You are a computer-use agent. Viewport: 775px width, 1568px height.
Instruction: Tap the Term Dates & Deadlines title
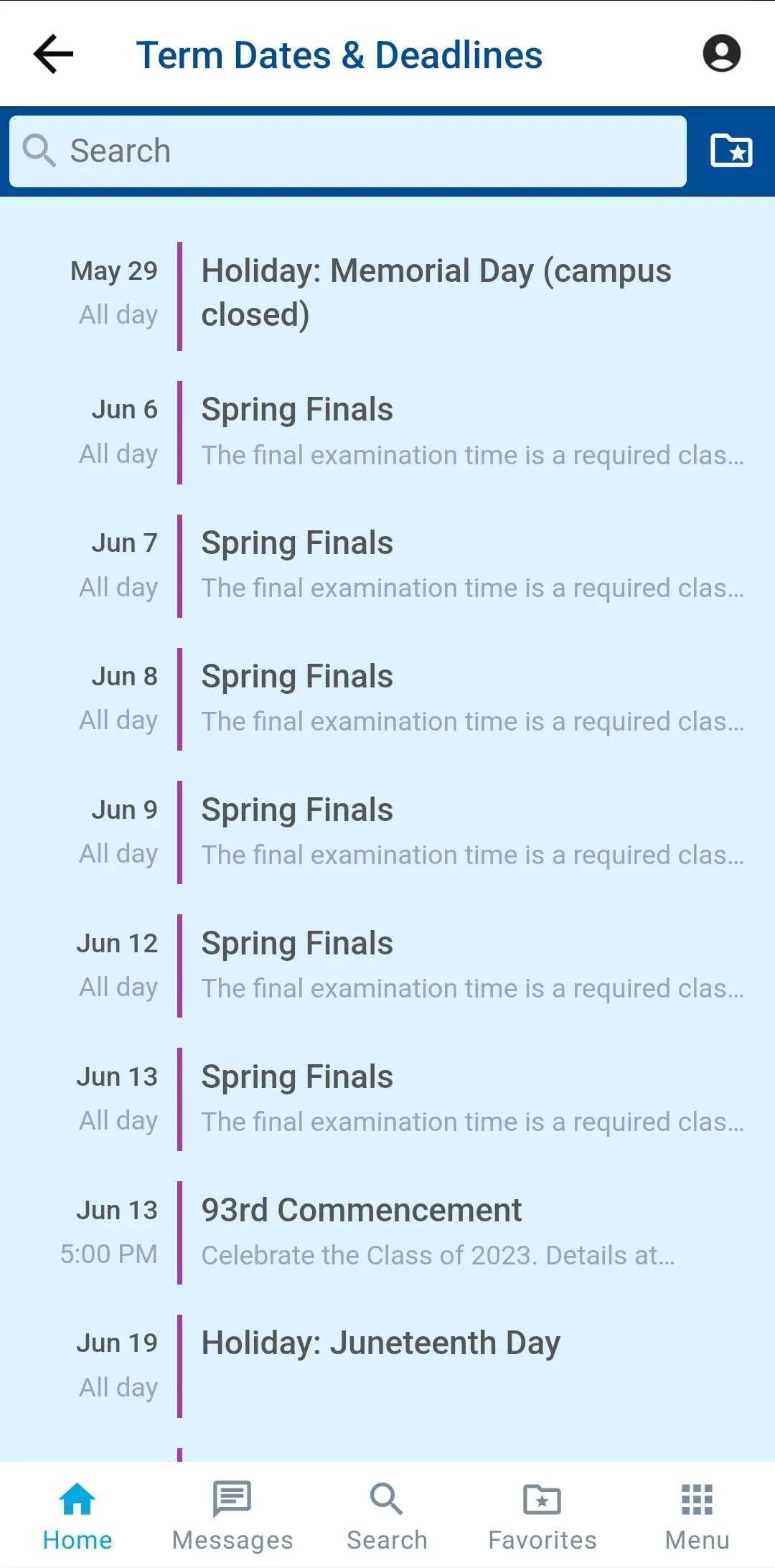pyautogui.click(x=339, y=55)
